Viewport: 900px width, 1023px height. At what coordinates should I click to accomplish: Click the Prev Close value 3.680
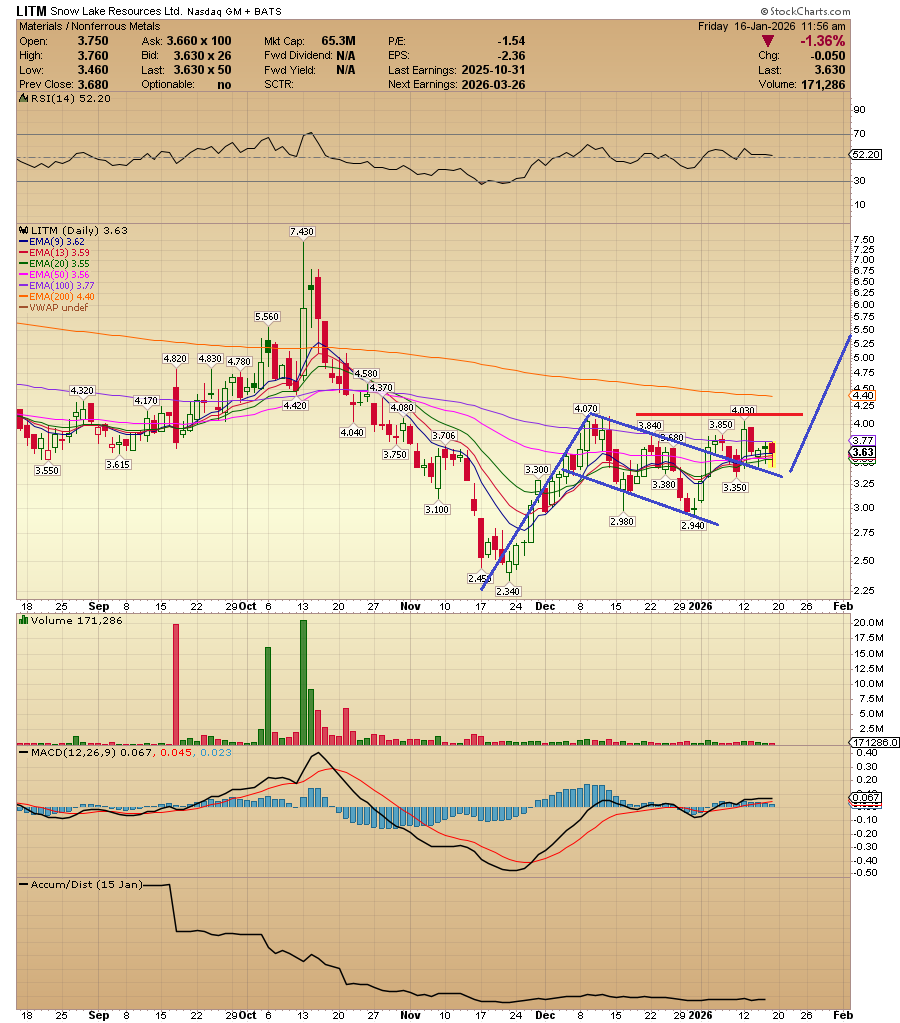coord(93,85)
